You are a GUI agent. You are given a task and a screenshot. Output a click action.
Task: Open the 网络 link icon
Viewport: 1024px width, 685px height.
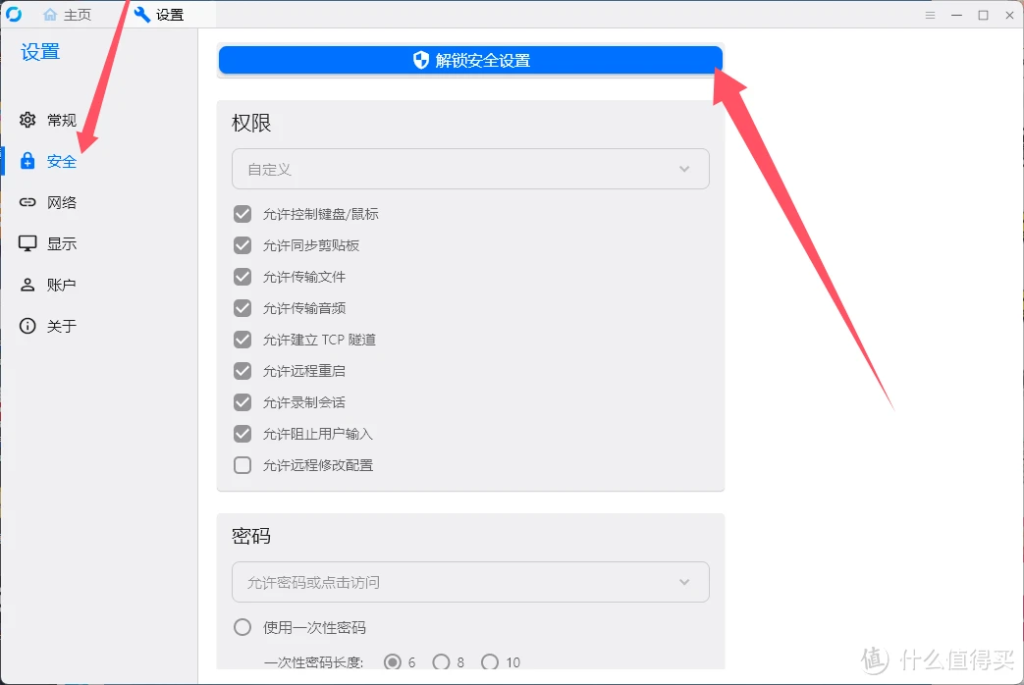click(x=27, y=202)
